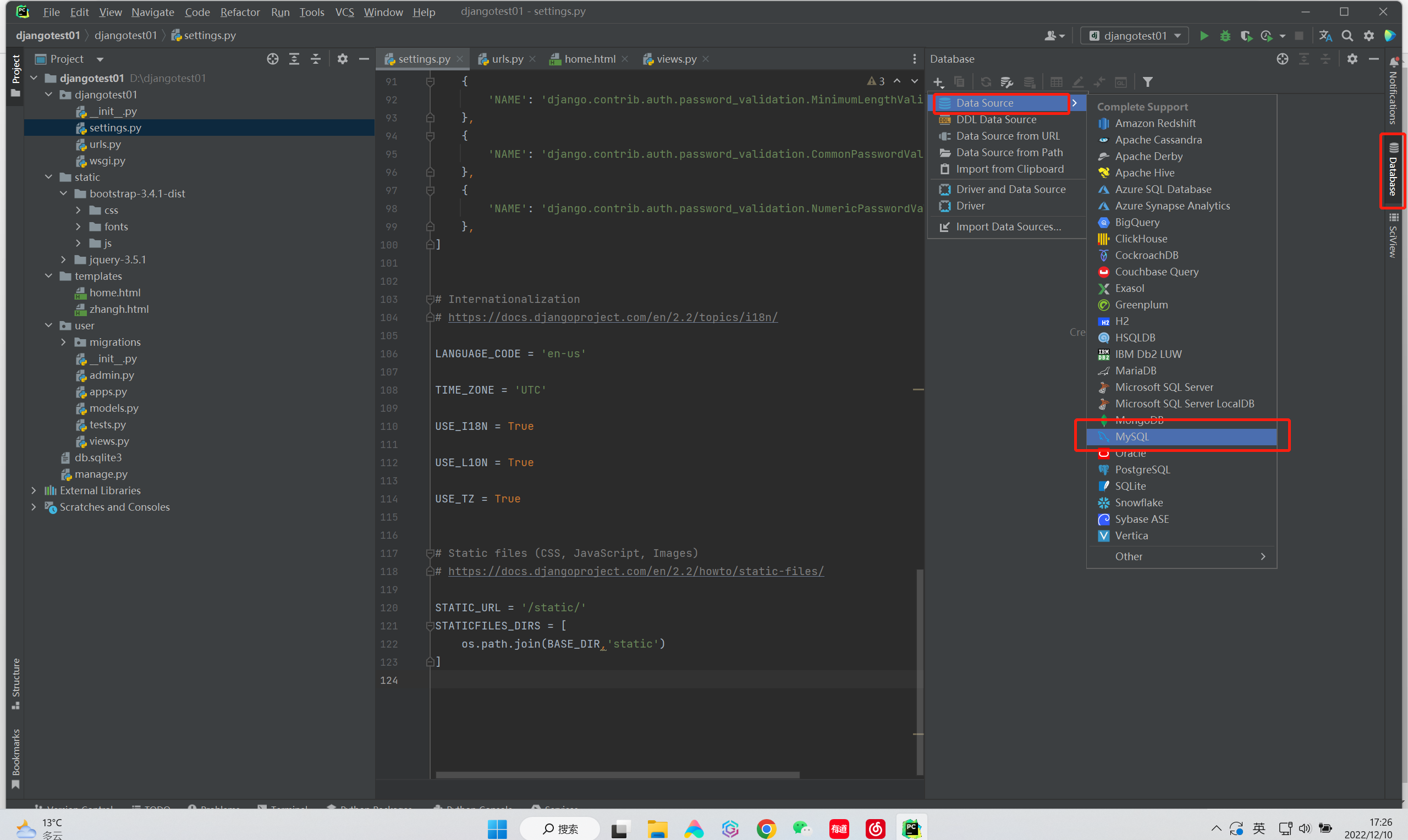Open the VCS menu
1408x840 pixels.
(344, 12)
